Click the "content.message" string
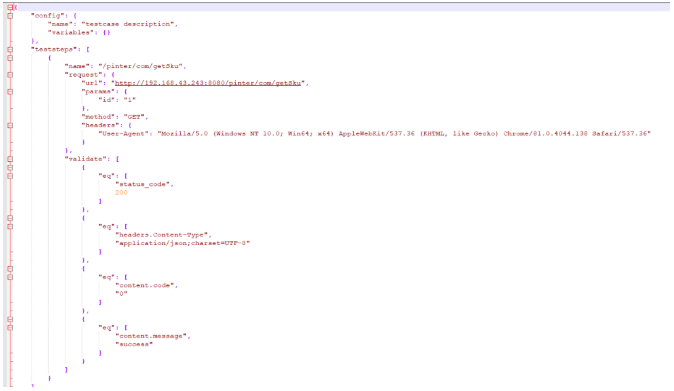The width and height of the screenshot is (674, 391). click(152, 336)
